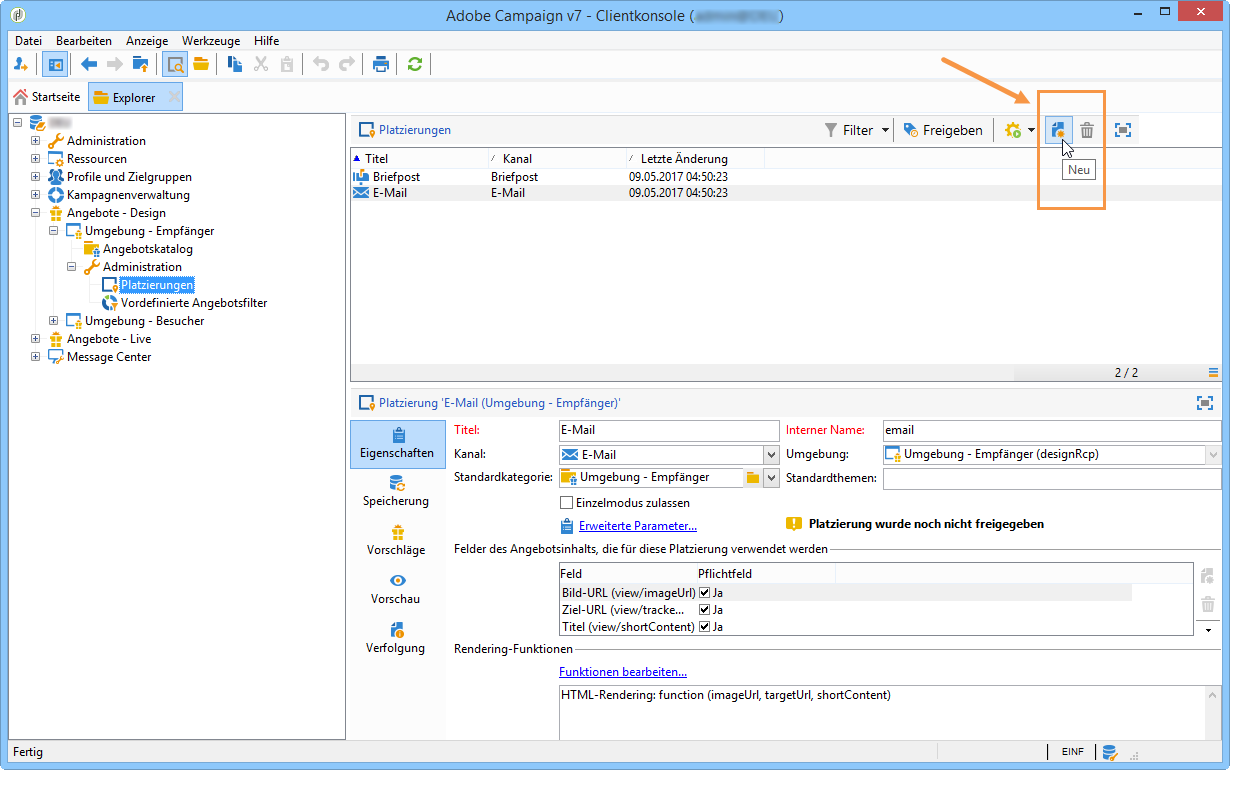Viewport: 1246px width, 791px height.
Task: Click the trash delete icon in list toolbar
Action: click(1087, 130)
